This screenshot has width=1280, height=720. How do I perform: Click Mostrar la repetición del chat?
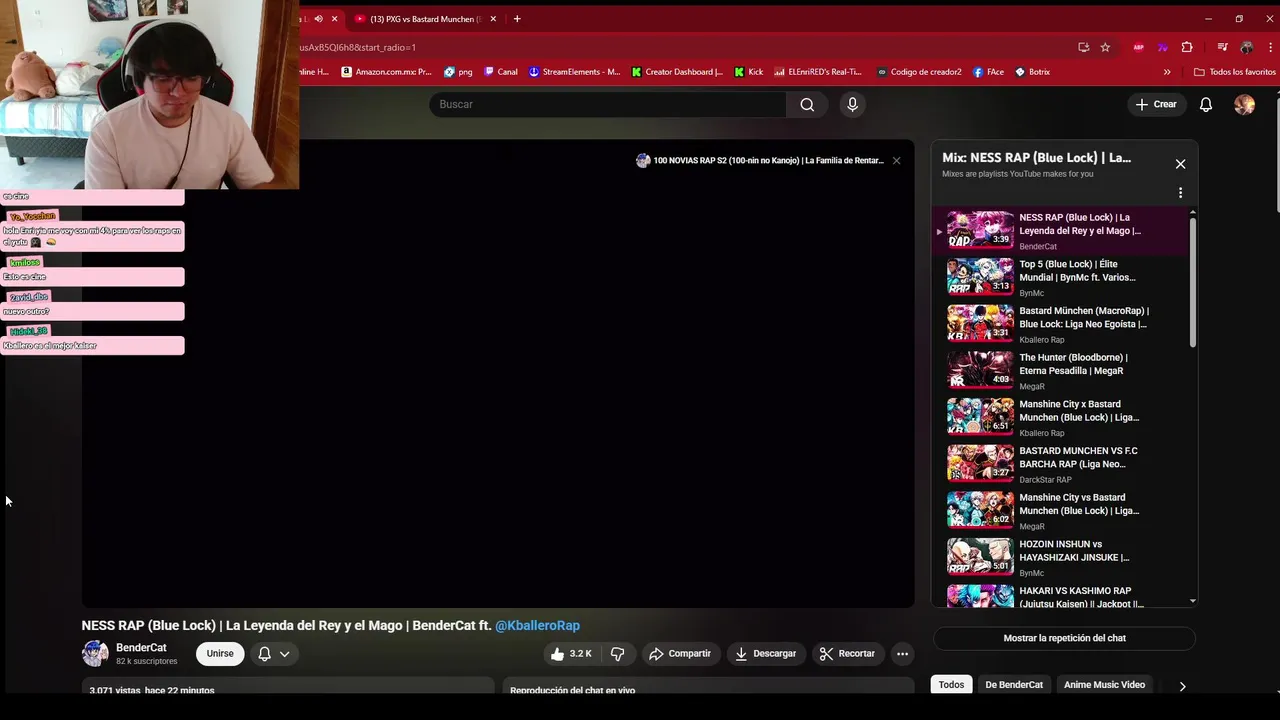pyautogui.click(x=1064, y=638)
